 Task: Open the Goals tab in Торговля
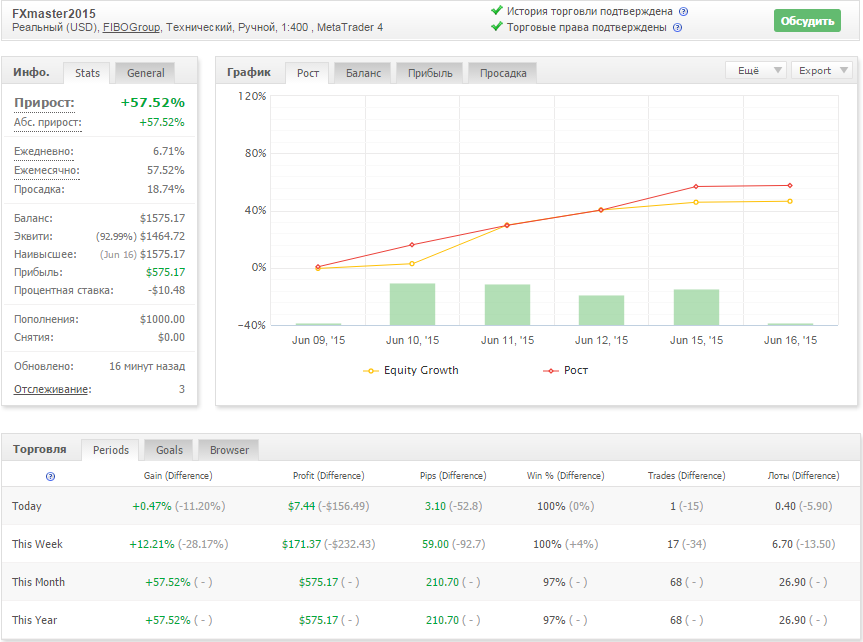click(168, 450)
